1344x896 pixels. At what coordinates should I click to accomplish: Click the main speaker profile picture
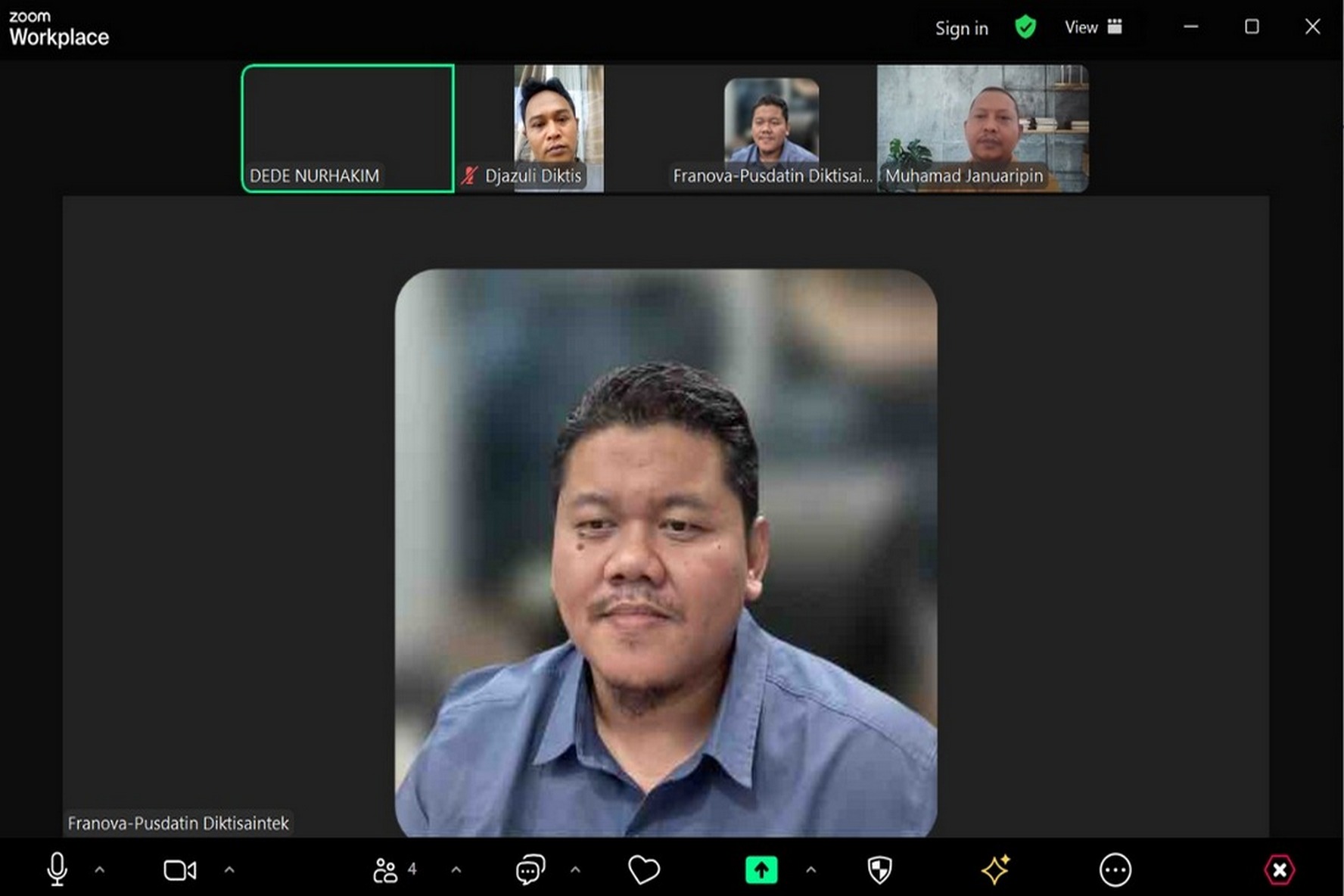(666, 553)
